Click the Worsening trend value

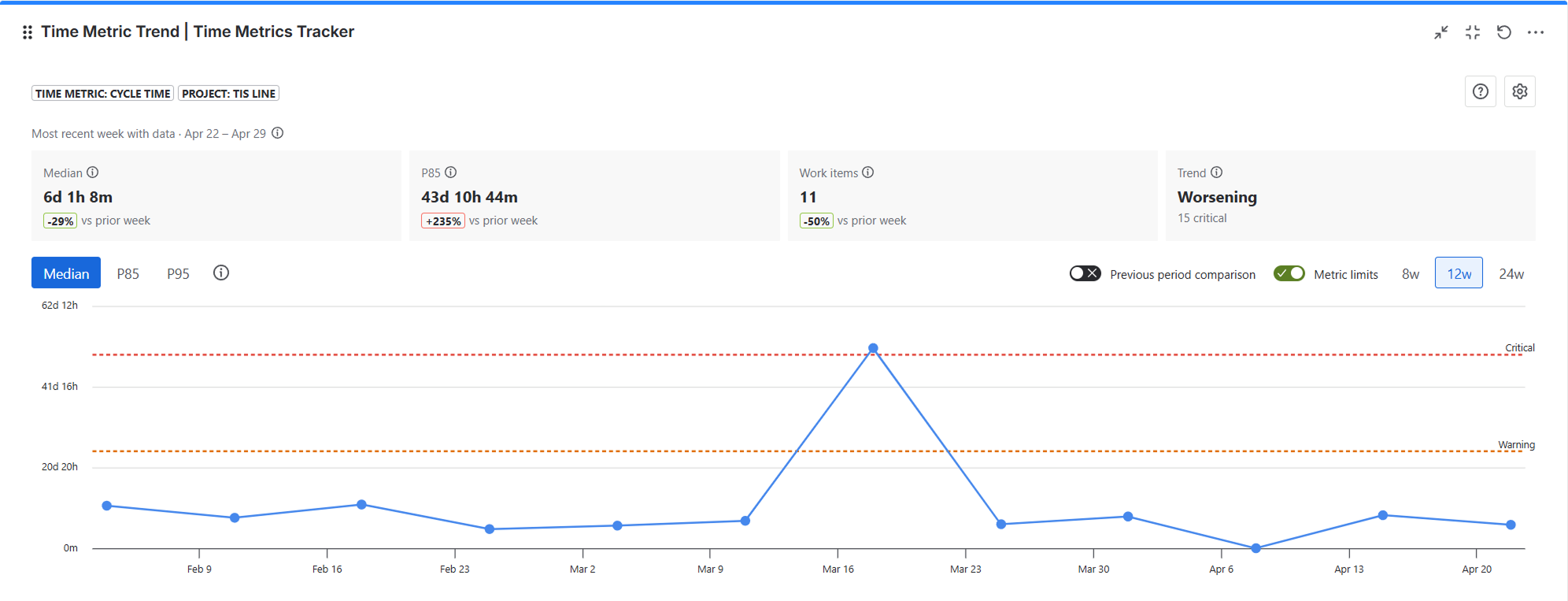point(1217,197)
